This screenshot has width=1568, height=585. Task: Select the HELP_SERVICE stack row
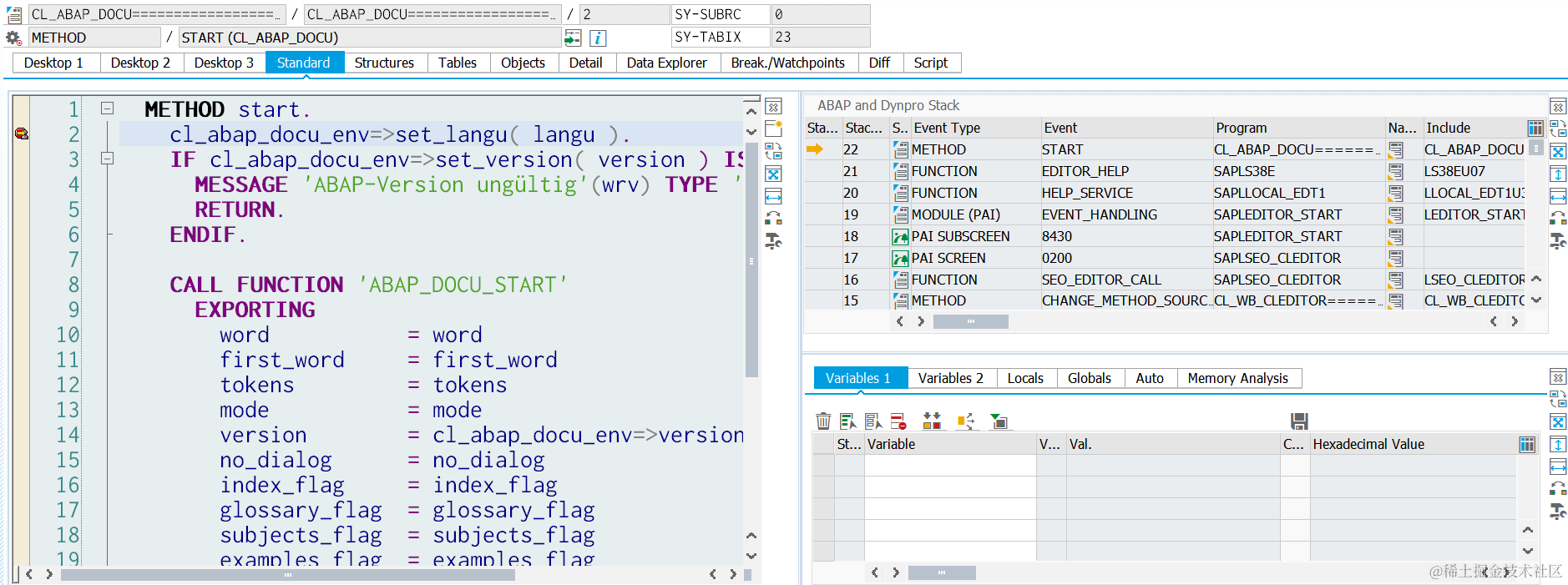(1166, 193)
